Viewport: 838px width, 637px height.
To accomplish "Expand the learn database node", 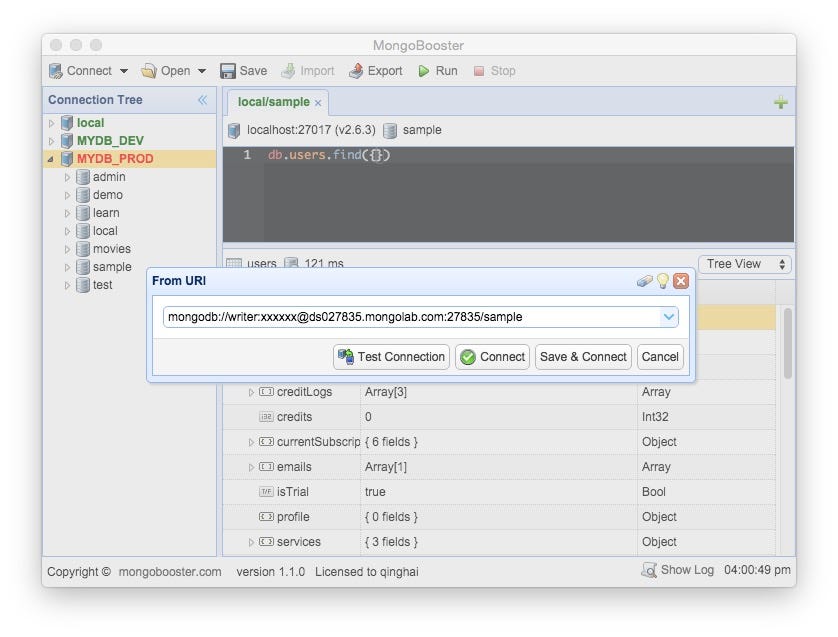I will point(67,213).
